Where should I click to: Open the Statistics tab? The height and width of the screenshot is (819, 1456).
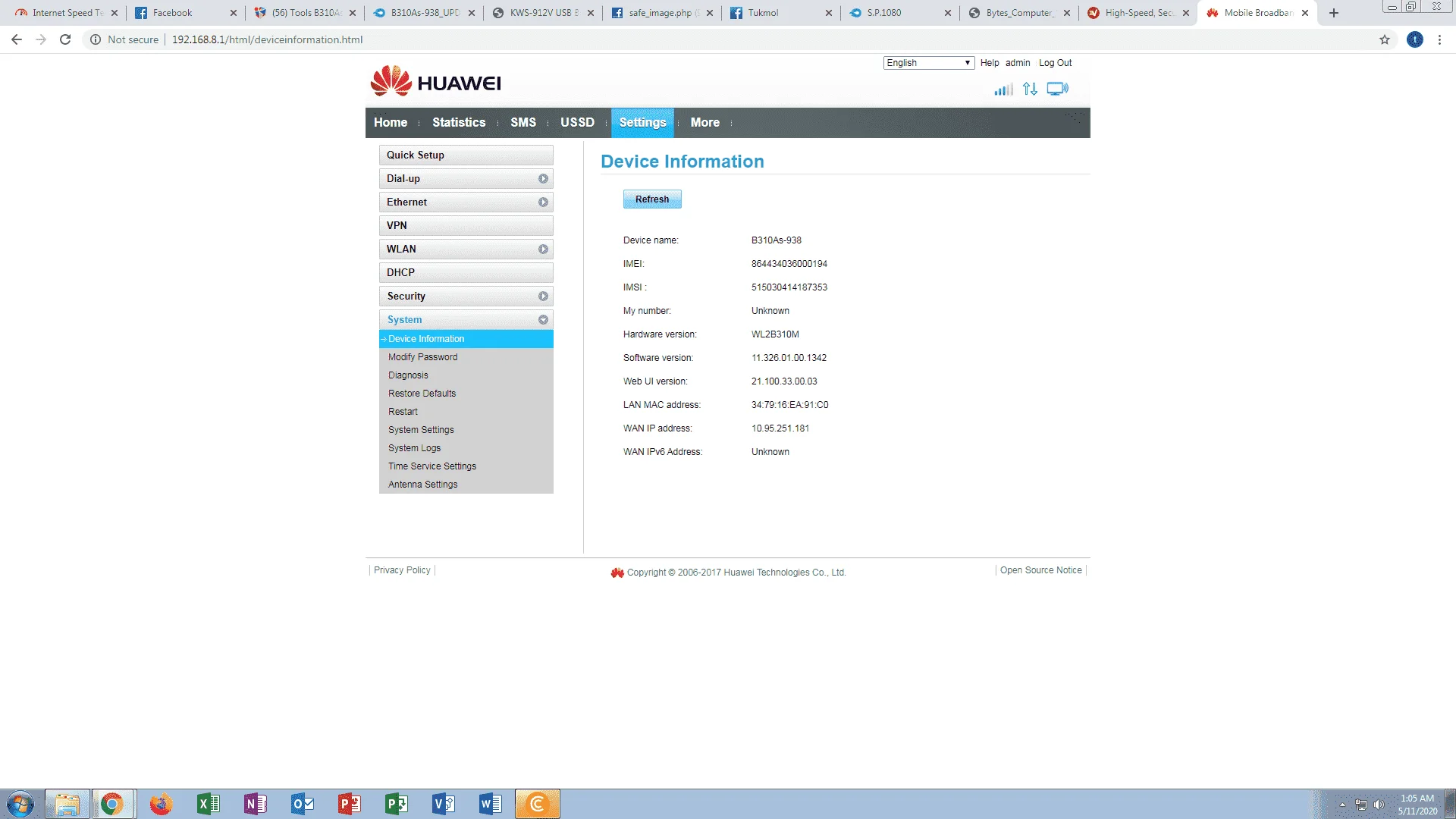coord(459,123)
